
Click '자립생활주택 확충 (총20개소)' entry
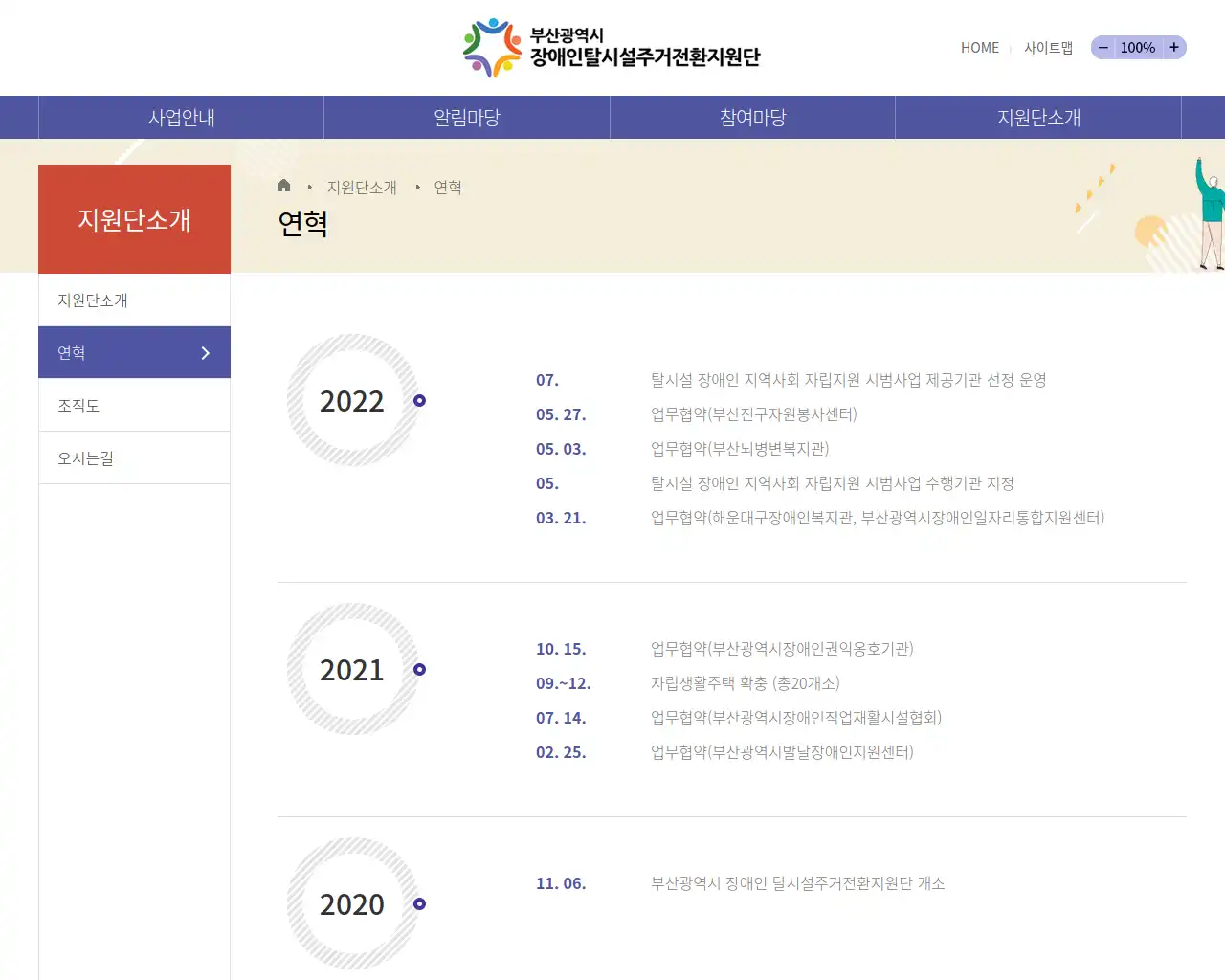coord(746,683)
